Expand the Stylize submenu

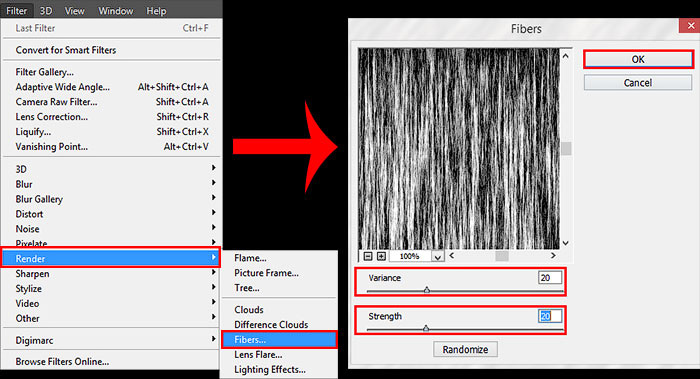[x=112, y=289]
